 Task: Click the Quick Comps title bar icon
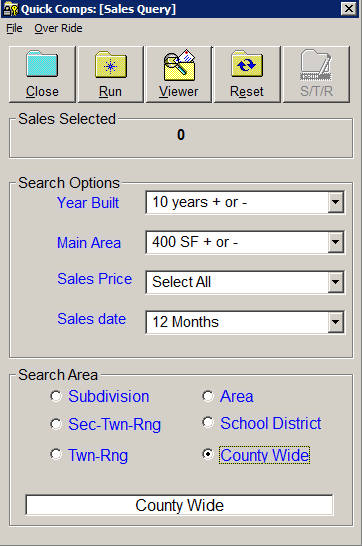coord(10,9)
